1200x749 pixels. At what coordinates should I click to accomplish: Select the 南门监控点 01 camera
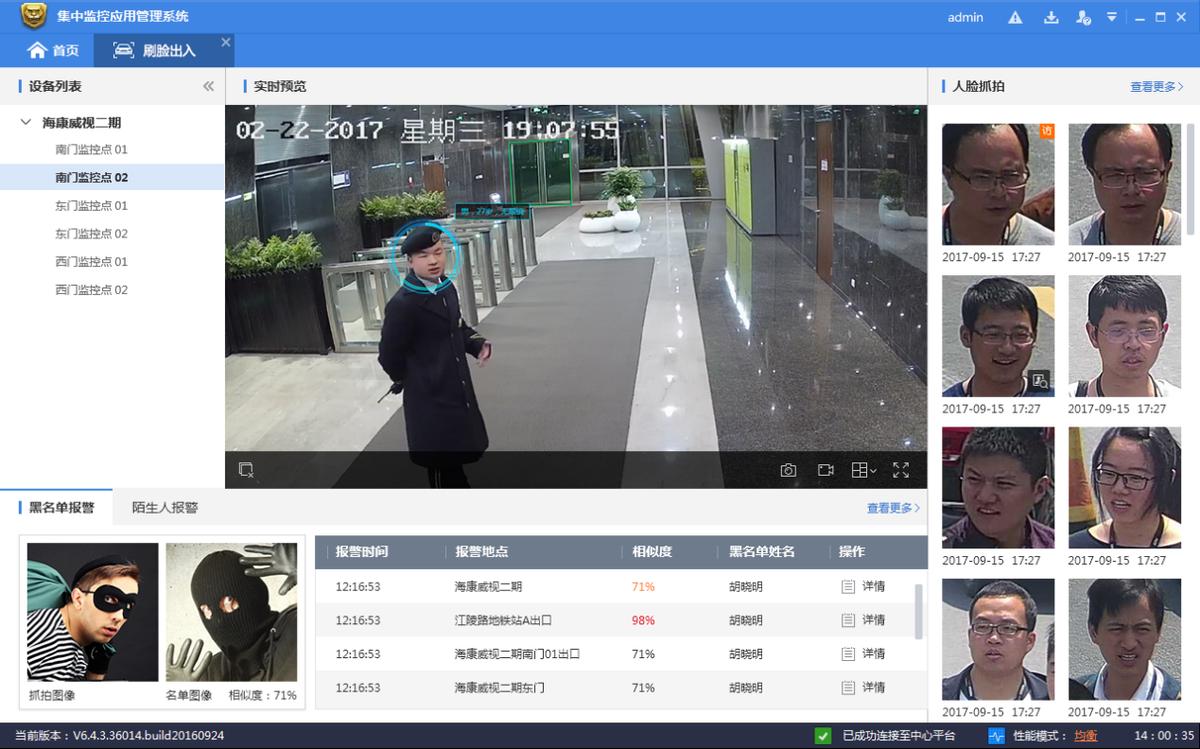pyautogui.click(x=90, y=149)
